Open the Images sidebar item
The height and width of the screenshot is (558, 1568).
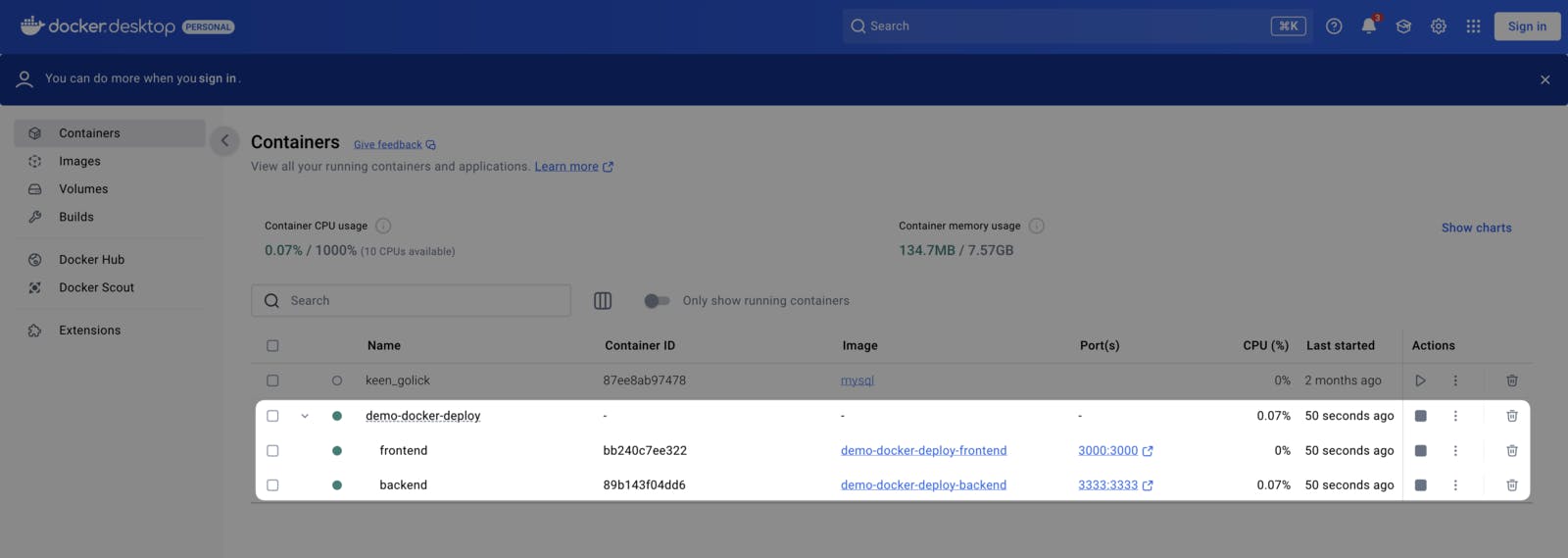(x=110, y=162)
